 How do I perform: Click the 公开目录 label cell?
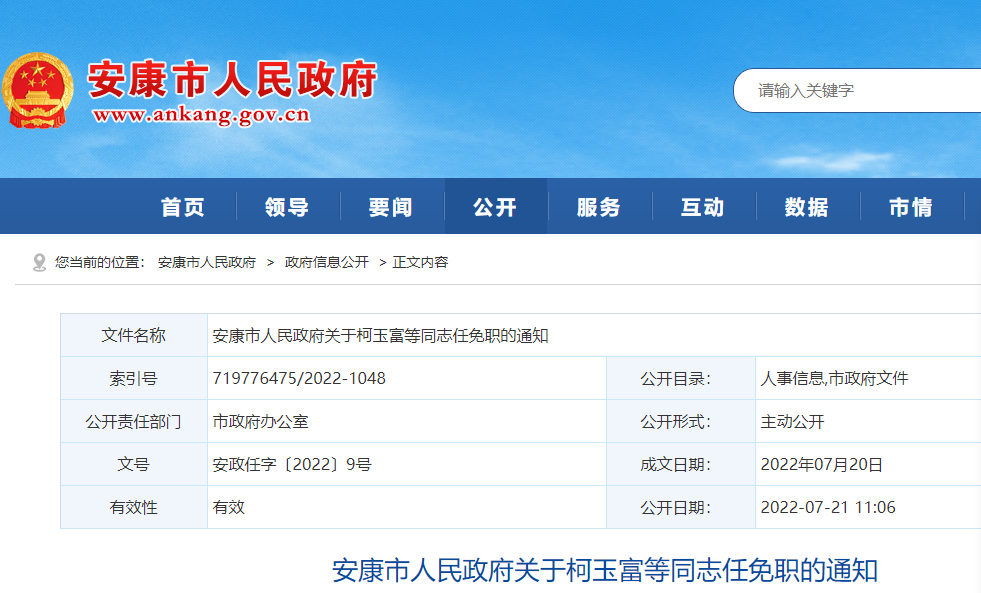(x=681, y=378)
